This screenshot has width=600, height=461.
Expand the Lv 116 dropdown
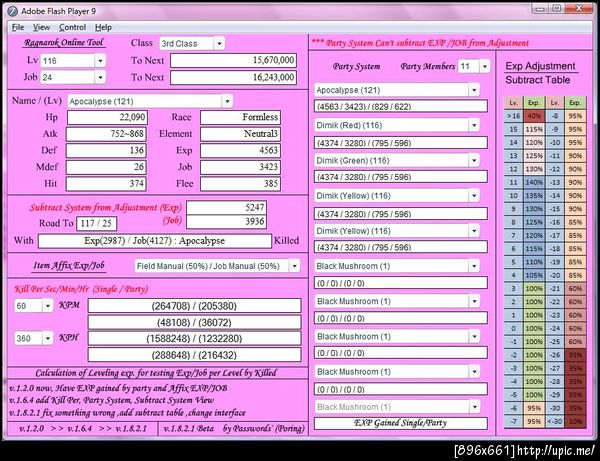100,60
